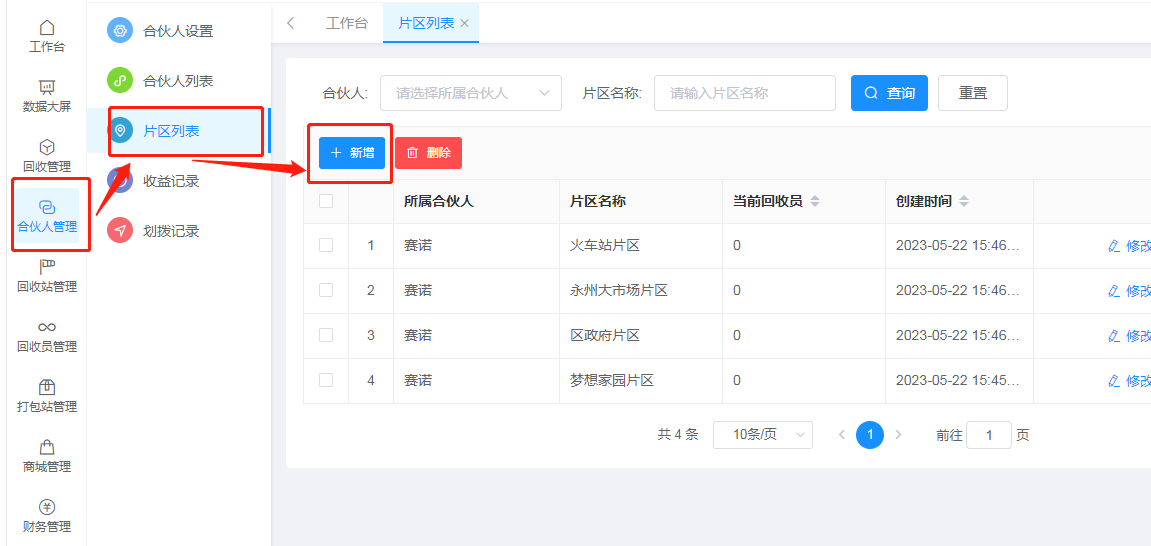Check the box for 梦想家园片区 row
Image resolution: width=1151 pixels, height=546 pixels.
tap(326, 379)
